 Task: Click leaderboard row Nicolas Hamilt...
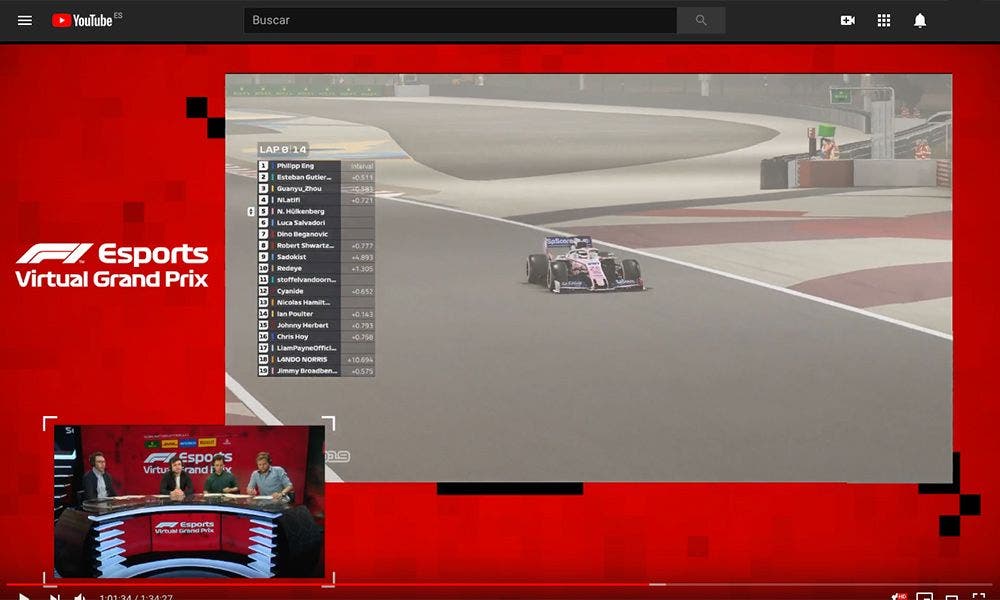click(x=316, y=303)
